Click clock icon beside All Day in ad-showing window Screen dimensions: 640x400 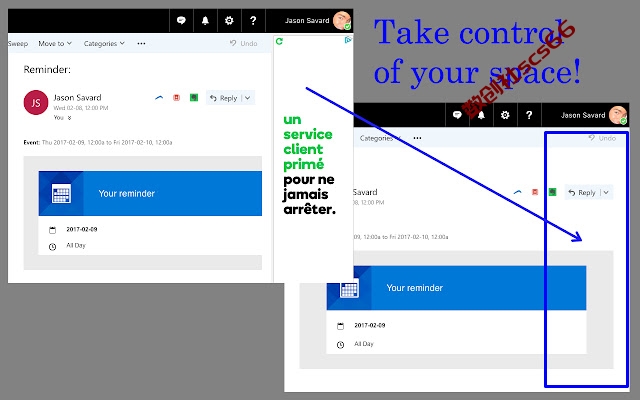pyautogui.click(x=52, y=247)
